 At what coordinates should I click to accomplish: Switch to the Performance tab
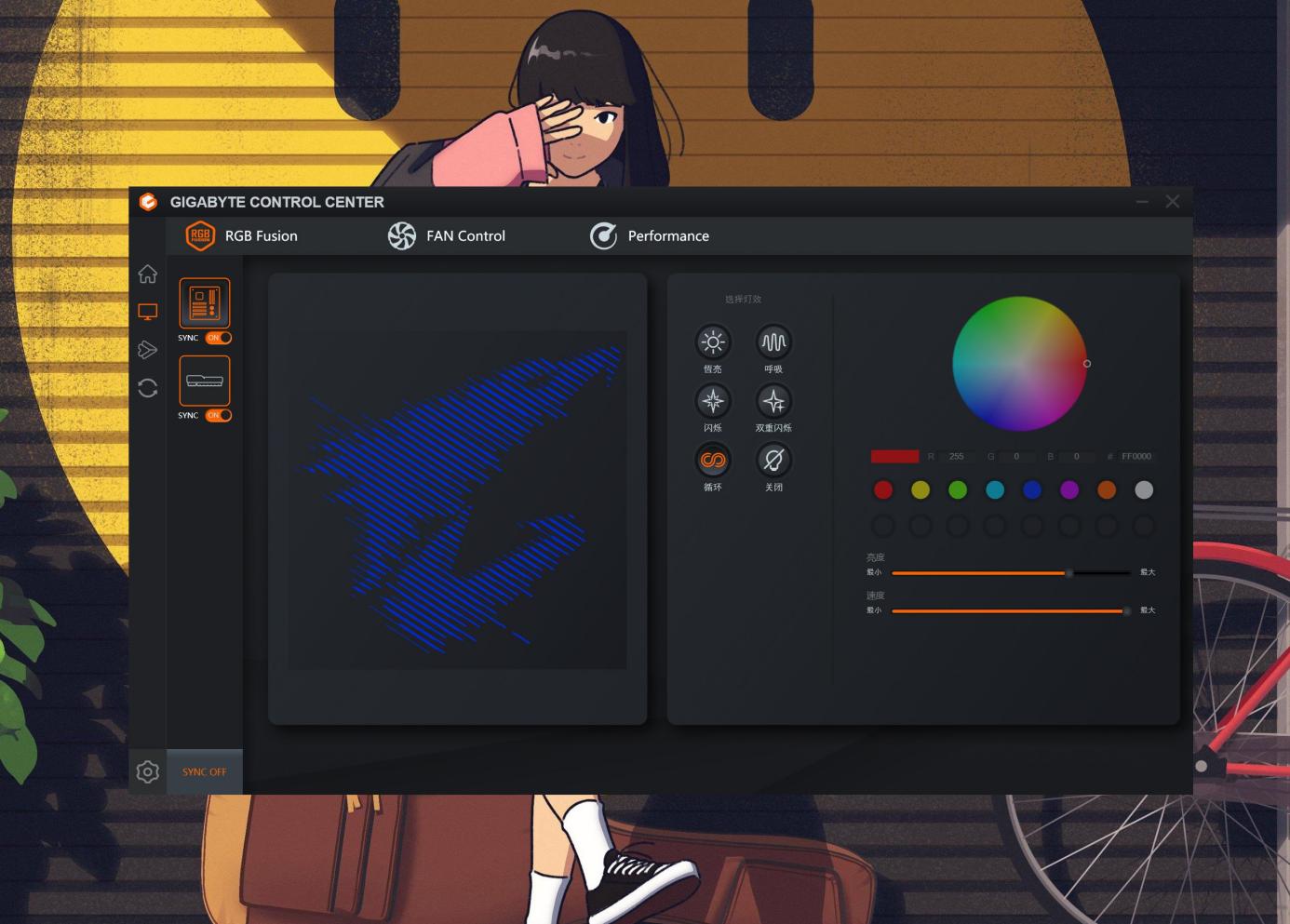click(x=650, y=236)
